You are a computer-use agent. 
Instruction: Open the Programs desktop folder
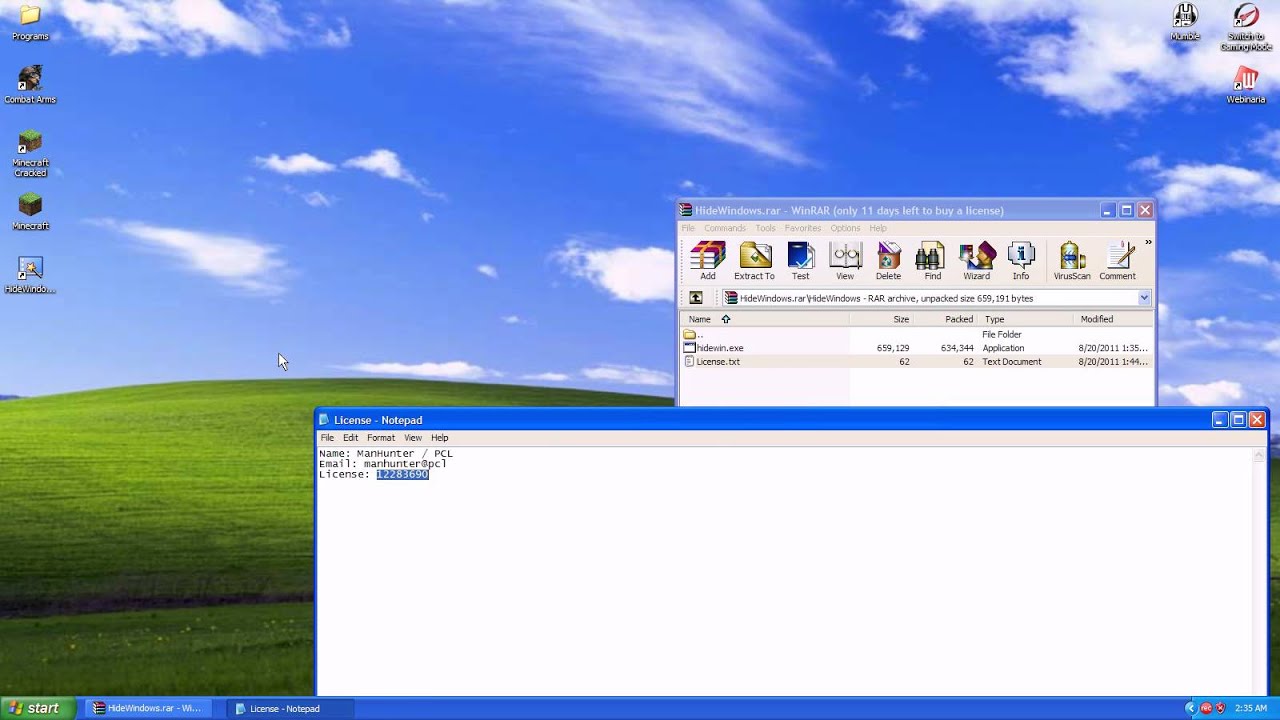coord(30,22)
